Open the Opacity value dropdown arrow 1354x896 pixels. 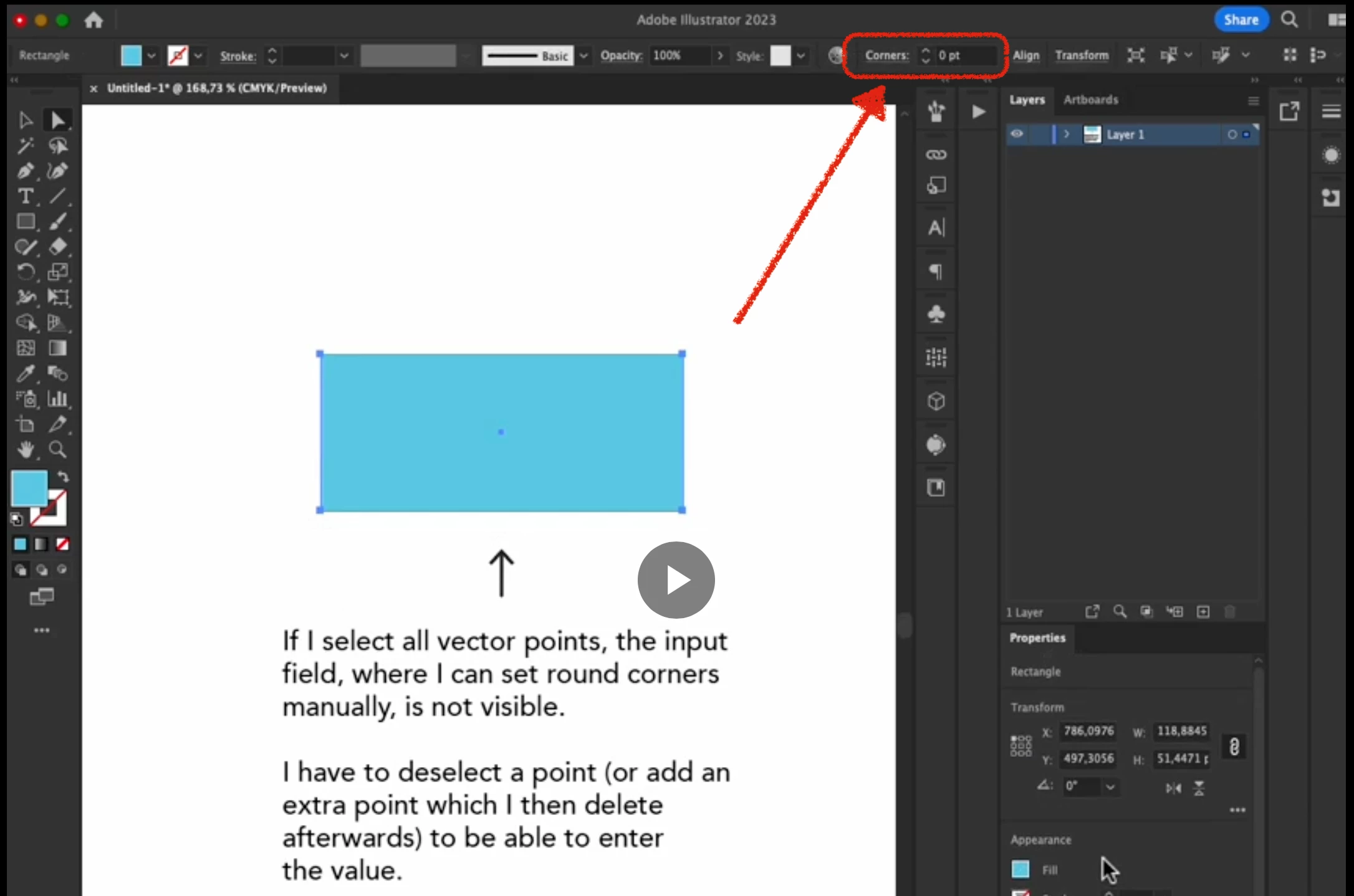click(720, 55)
